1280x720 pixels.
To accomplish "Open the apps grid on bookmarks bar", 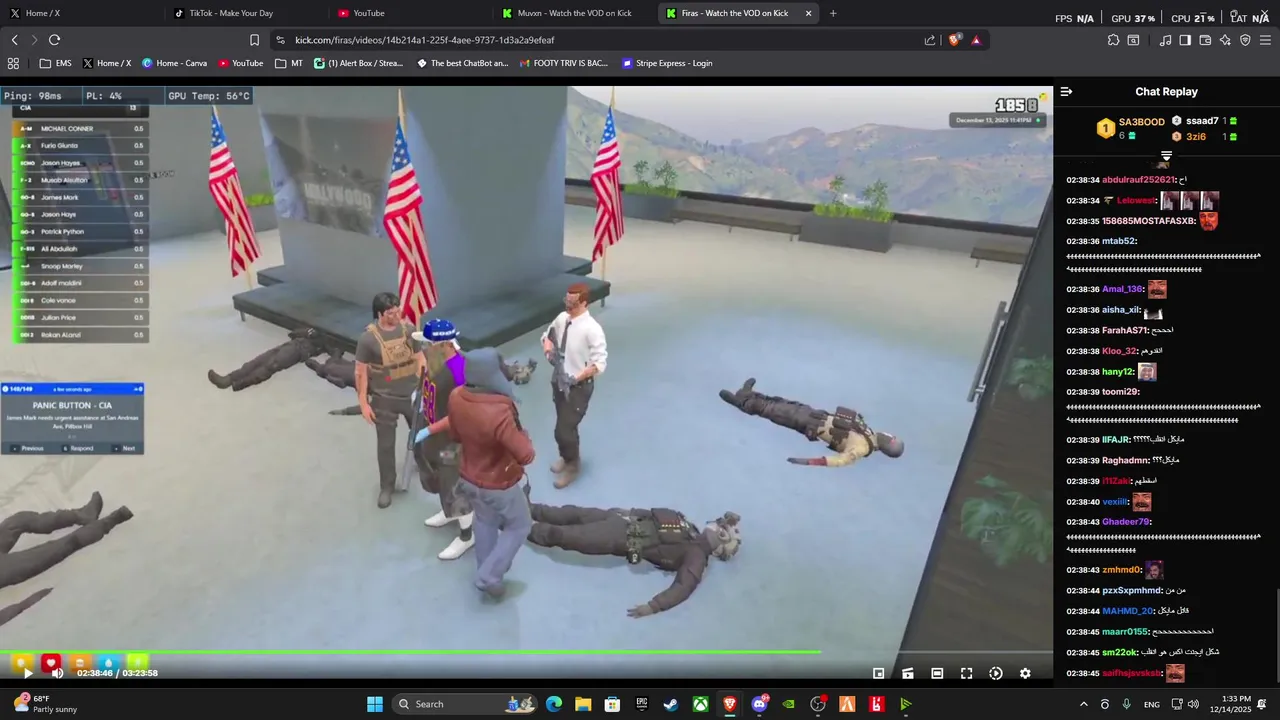I will 13,63.
